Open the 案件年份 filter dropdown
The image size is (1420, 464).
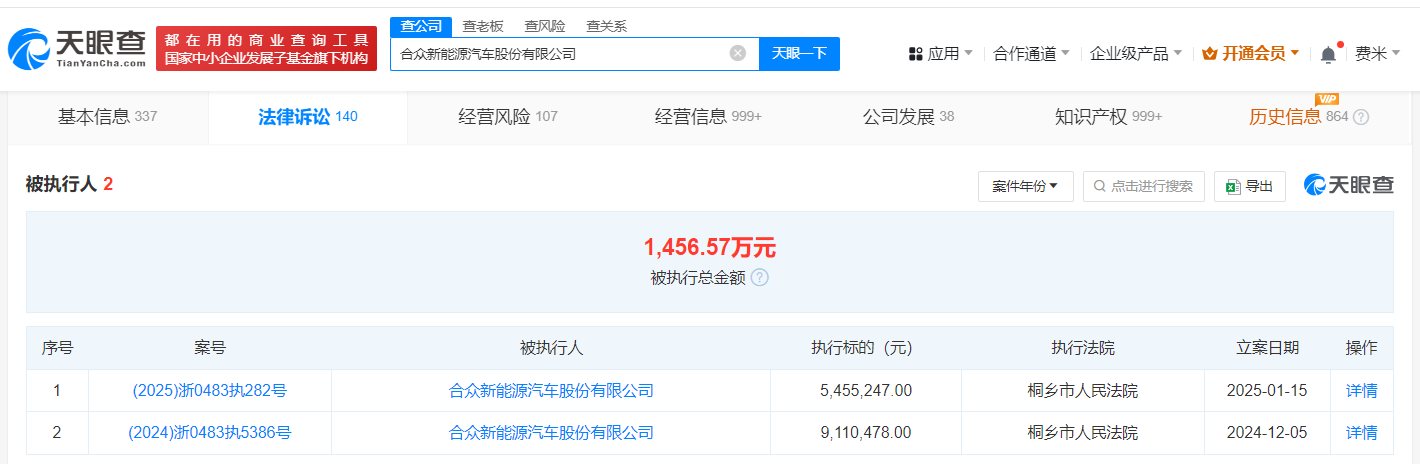[1025, 186]
